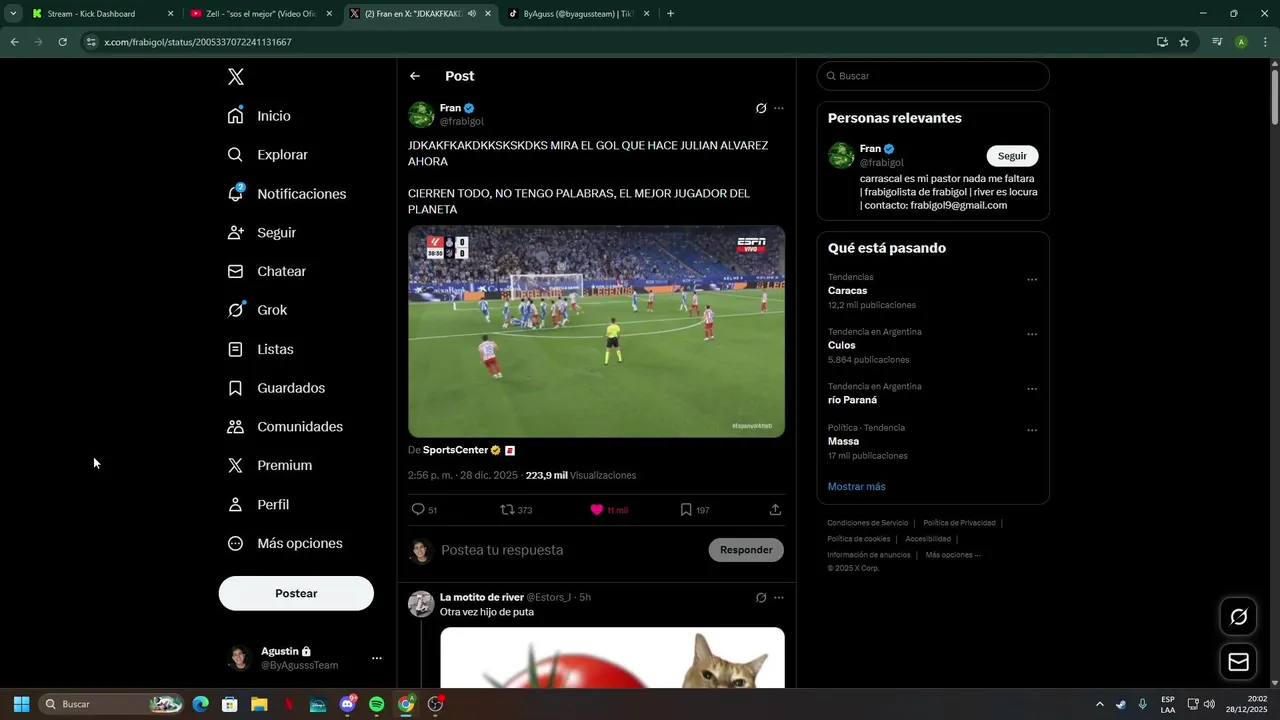
Task: Click the reply icon with 51 comments
Action: coord(419,510)
